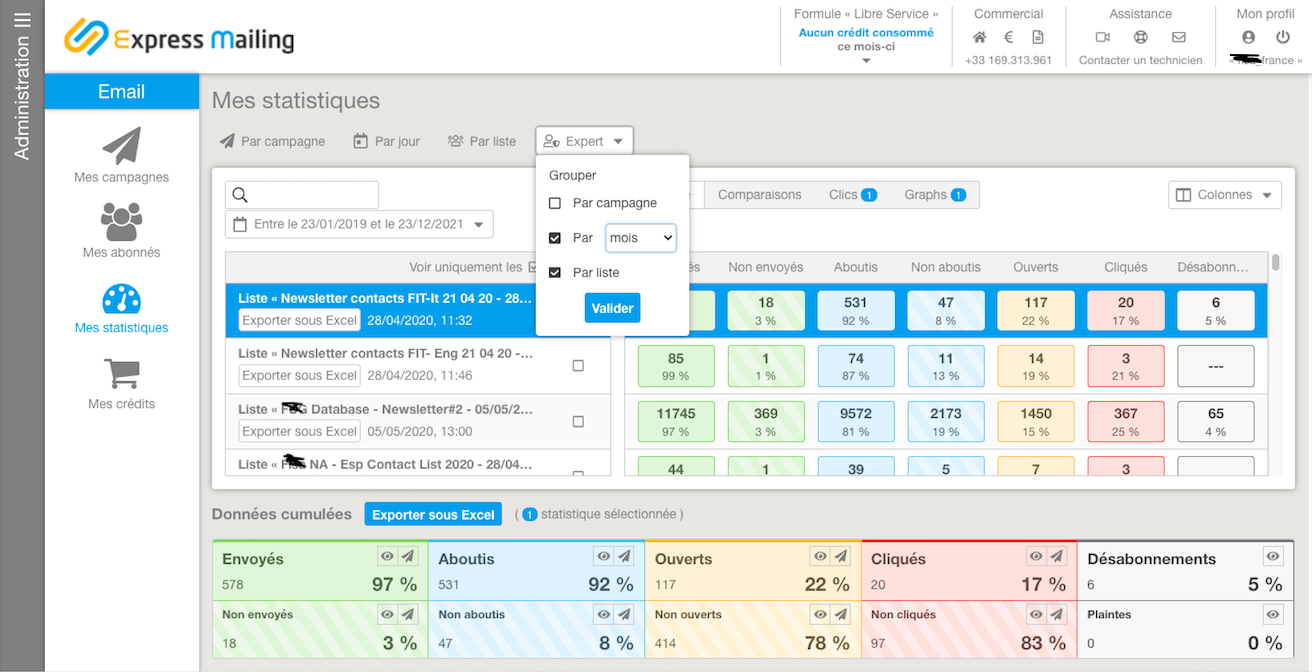Toggle eye icon in Envoyés card
This screenshot has height=672, width=1312.
pyautogui.click(x=386, y=557)
